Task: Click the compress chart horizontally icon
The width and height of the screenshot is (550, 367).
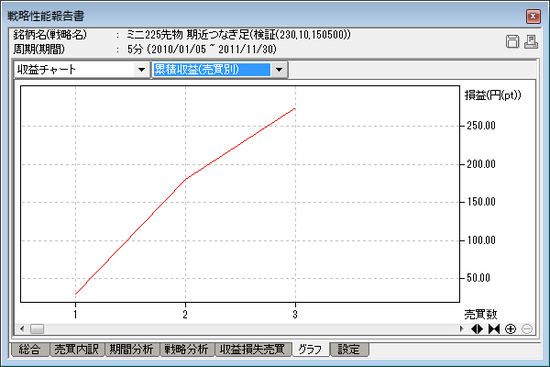Action: 494,329
